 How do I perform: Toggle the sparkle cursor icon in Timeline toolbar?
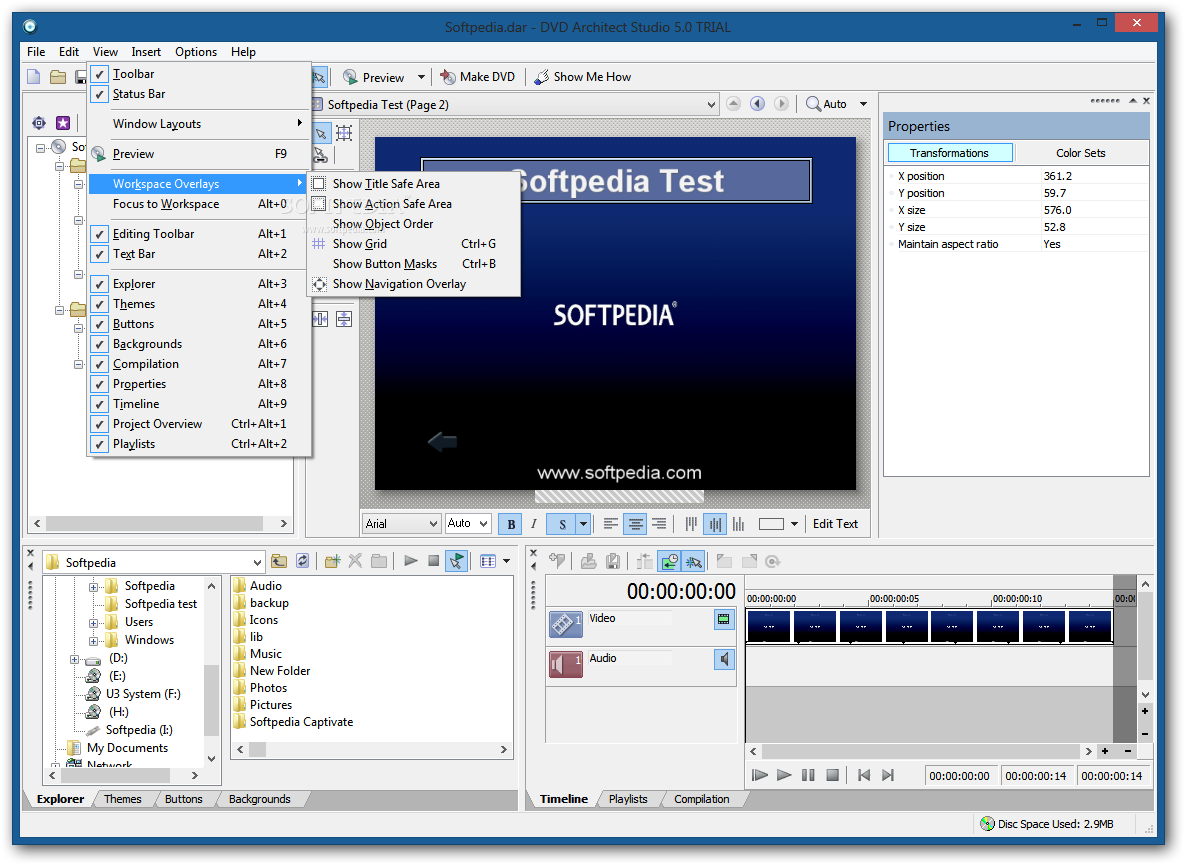(693, 561)
